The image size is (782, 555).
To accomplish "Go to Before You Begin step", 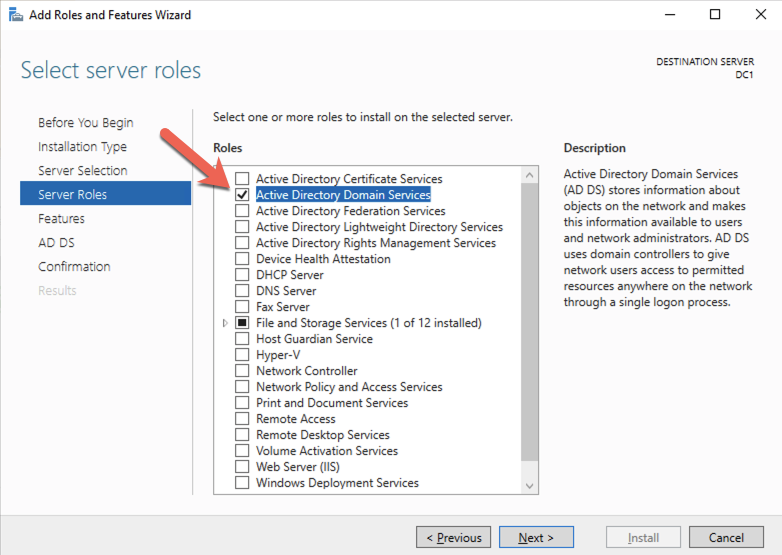I will [86, 123].
